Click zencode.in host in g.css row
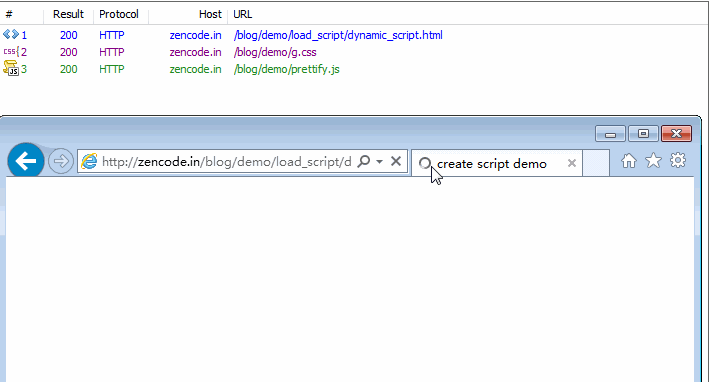The width and height of the screenshot is (709, 382). (195, 52)
